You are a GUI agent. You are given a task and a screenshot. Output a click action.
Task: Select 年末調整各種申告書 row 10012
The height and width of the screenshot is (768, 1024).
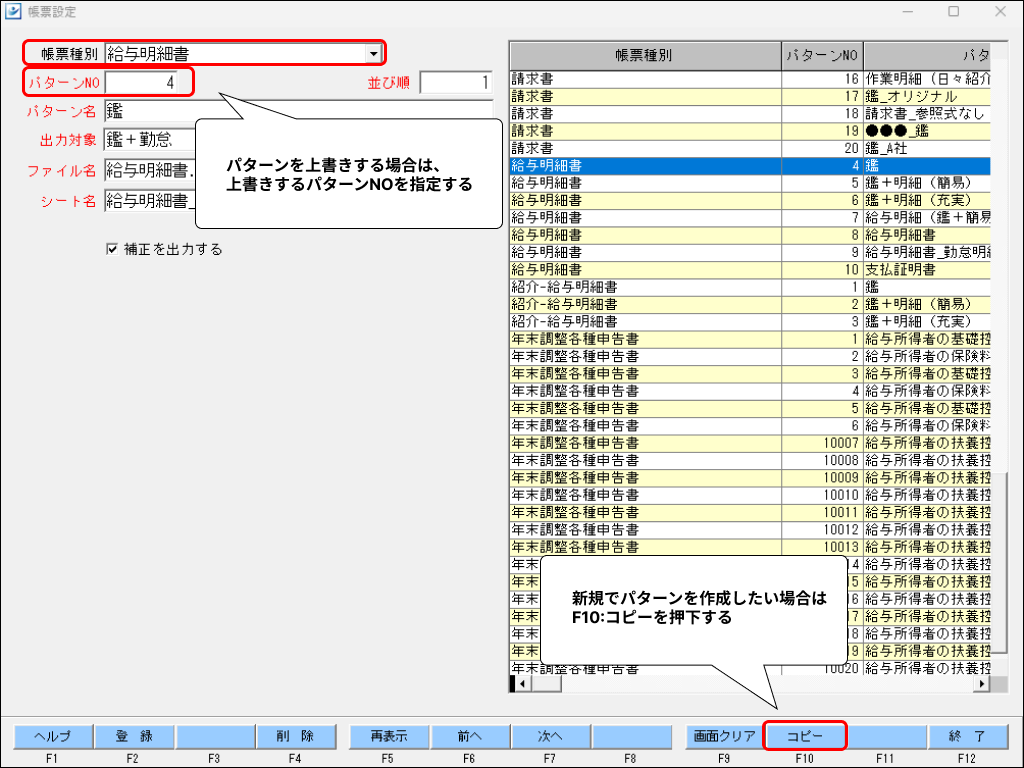(x=750, y=530)
